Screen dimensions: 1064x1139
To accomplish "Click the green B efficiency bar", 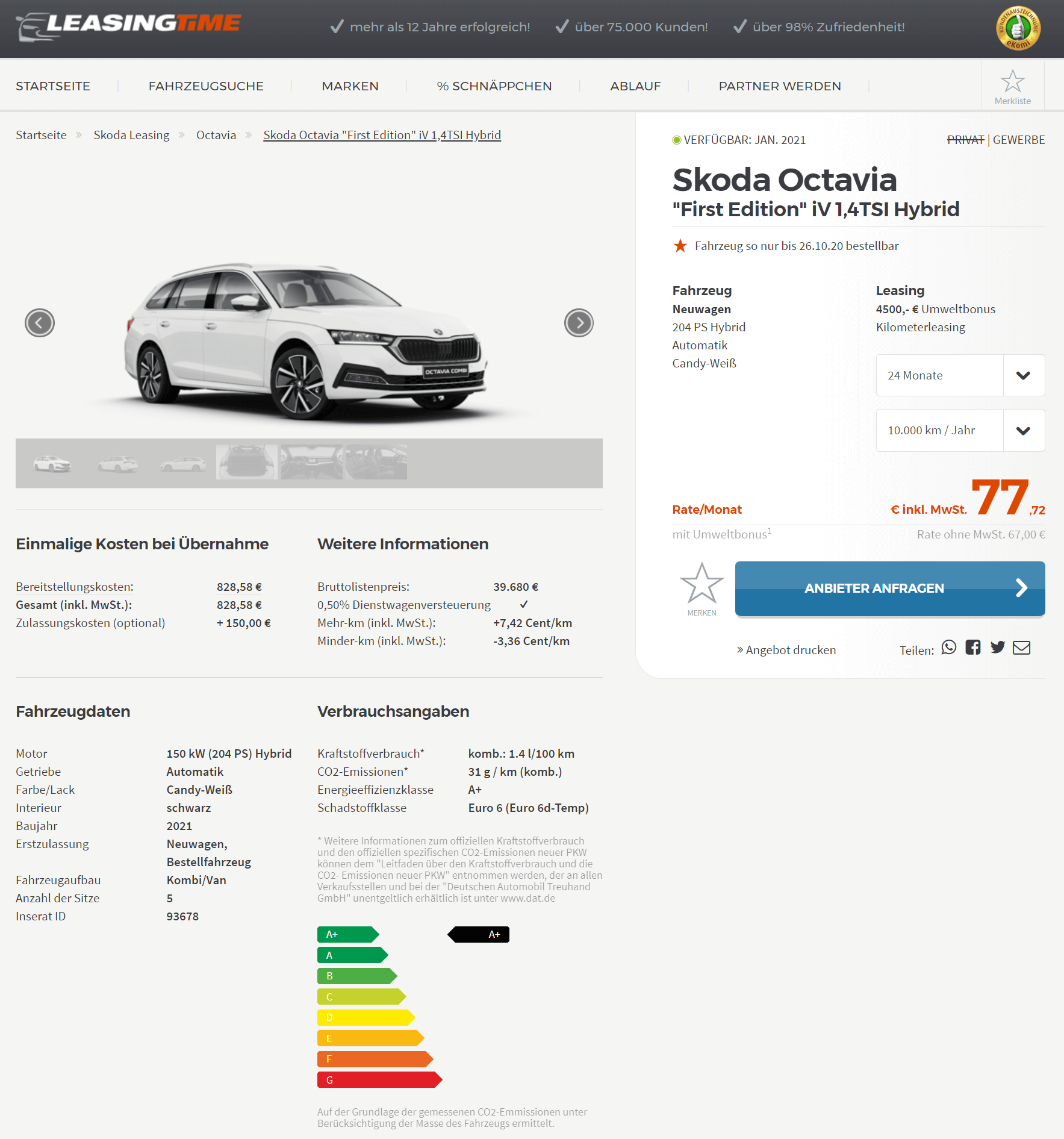I will [357, 976].
